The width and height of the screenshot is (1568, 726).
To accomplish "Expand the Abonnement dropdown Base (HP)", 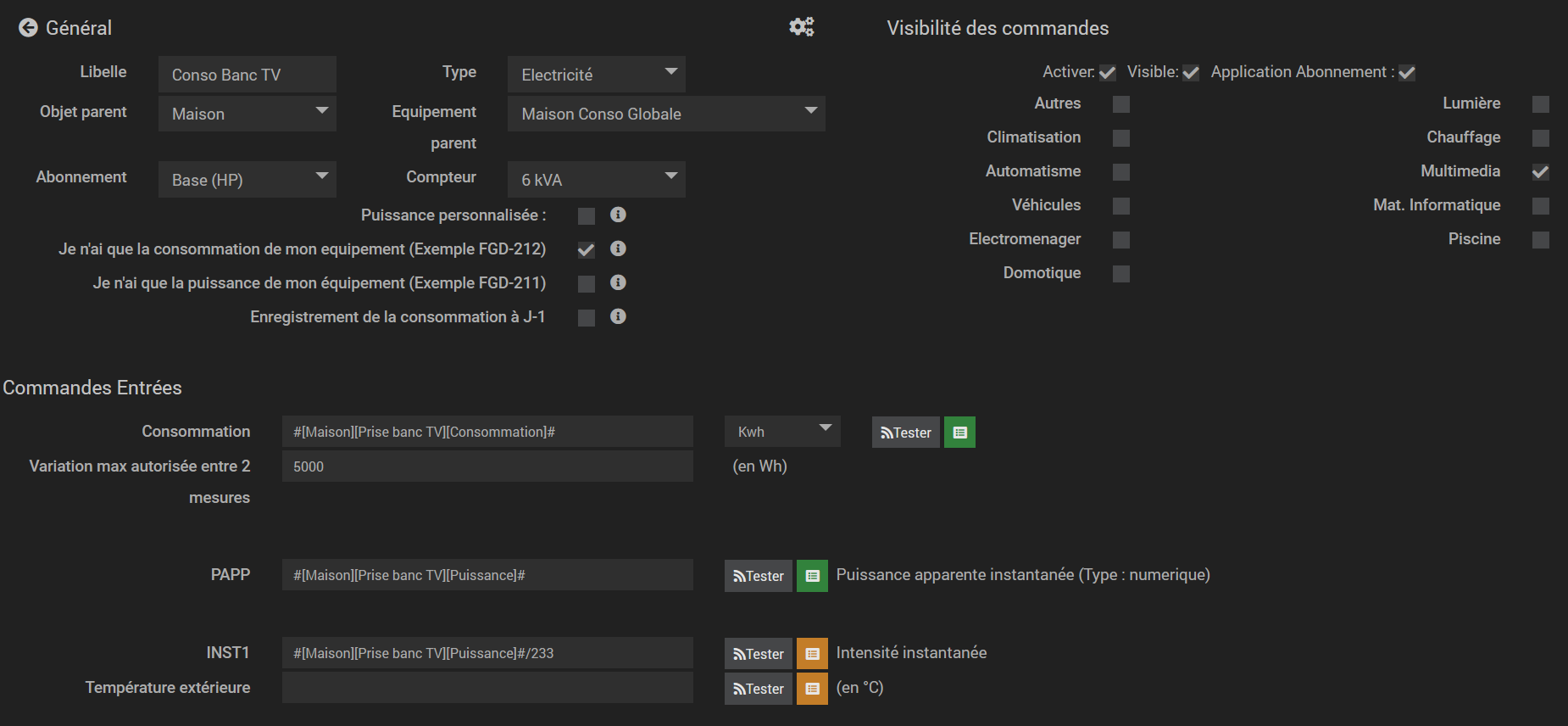I will pyautogui.click(x=247, y=180).
